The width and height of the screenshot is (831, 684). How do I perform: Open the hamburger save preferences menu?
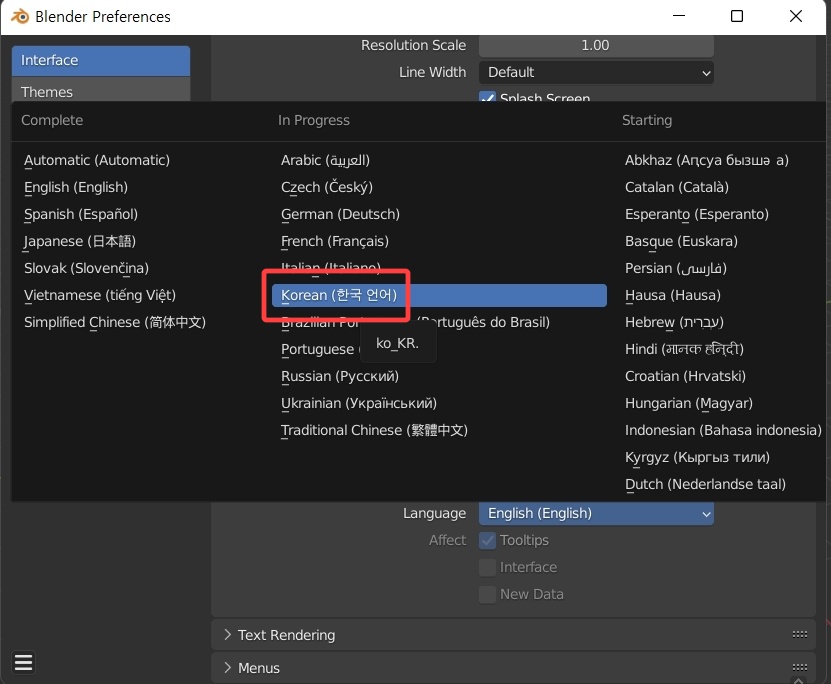pos(23,662)
